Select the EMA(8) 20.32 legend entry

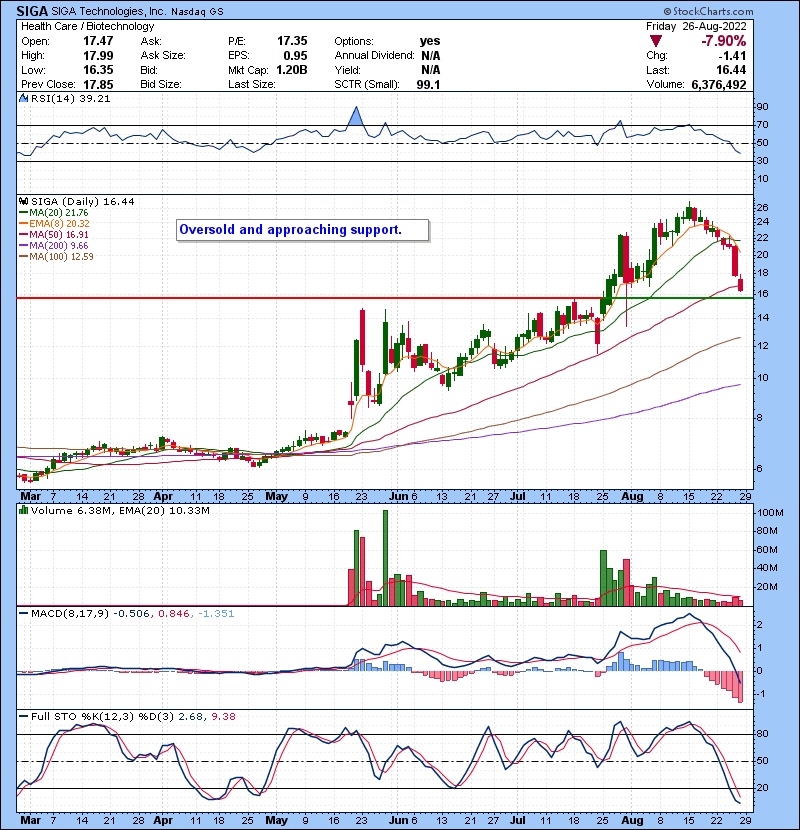(55, 223)
